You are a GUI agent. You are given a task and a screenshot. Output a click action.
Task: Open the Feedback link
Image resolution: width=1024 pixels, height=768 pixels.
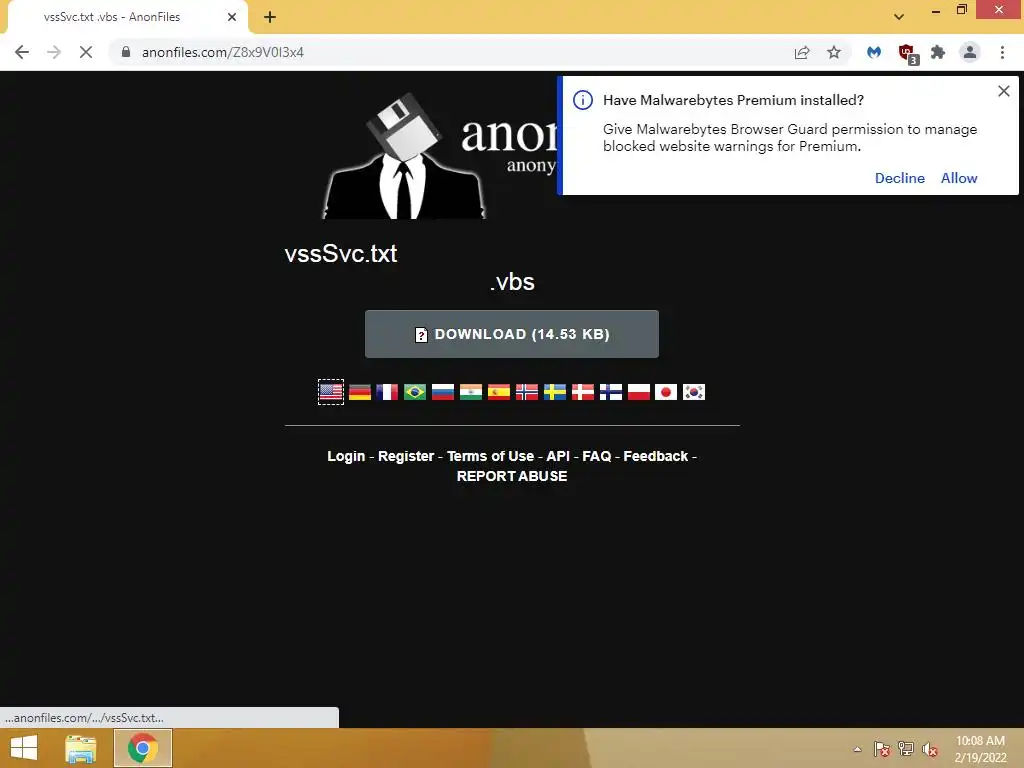pyautogui.click(x=656, y=456)
